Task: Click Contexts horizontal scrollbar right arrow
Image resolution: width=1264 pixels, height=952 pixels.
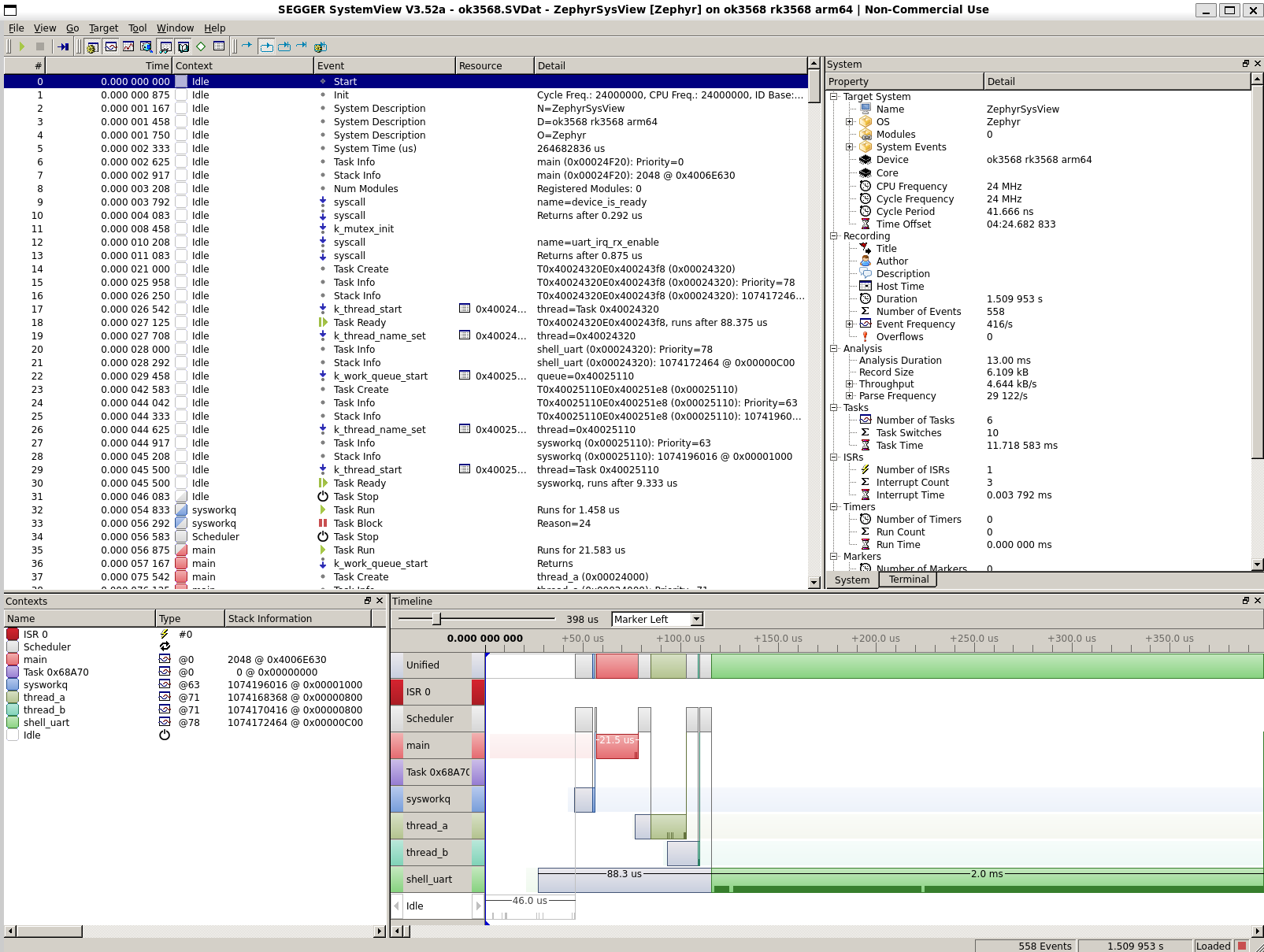Action: pyautogui.click(x=380, y=932)
